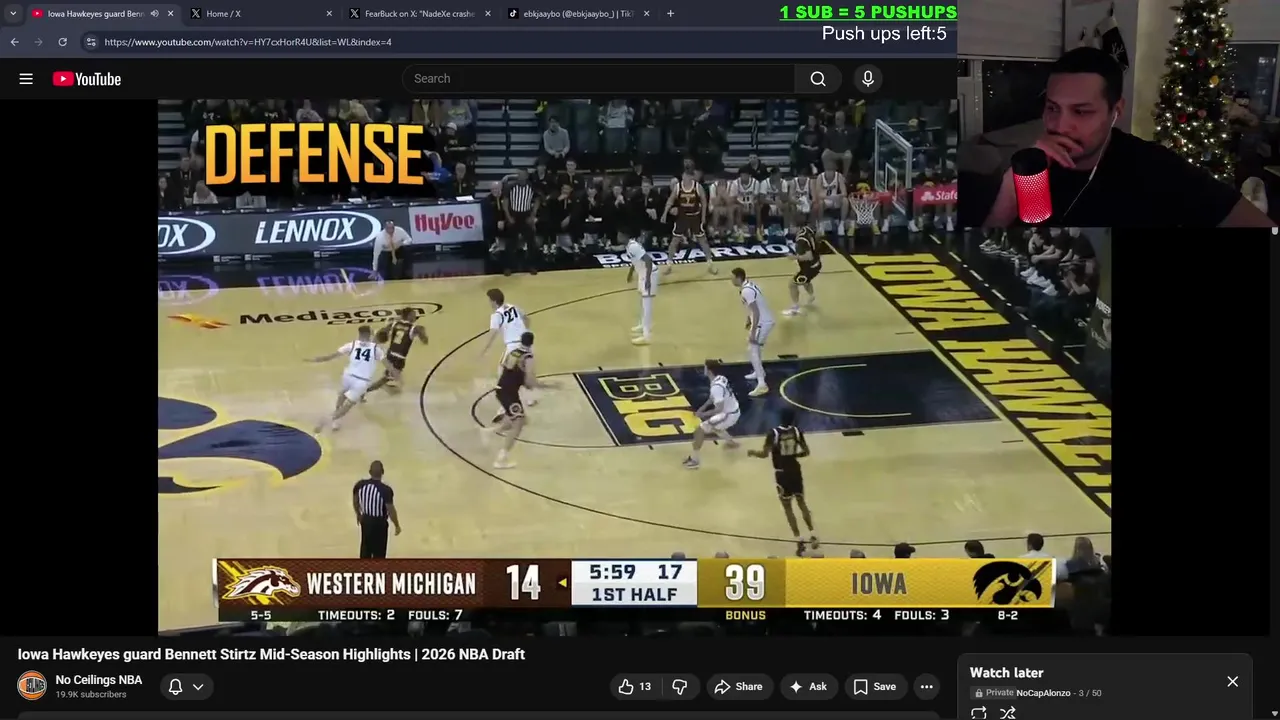Start voice search with the microphone icon
Viewport: 1280px width, 720px height.
click(868, 79)
